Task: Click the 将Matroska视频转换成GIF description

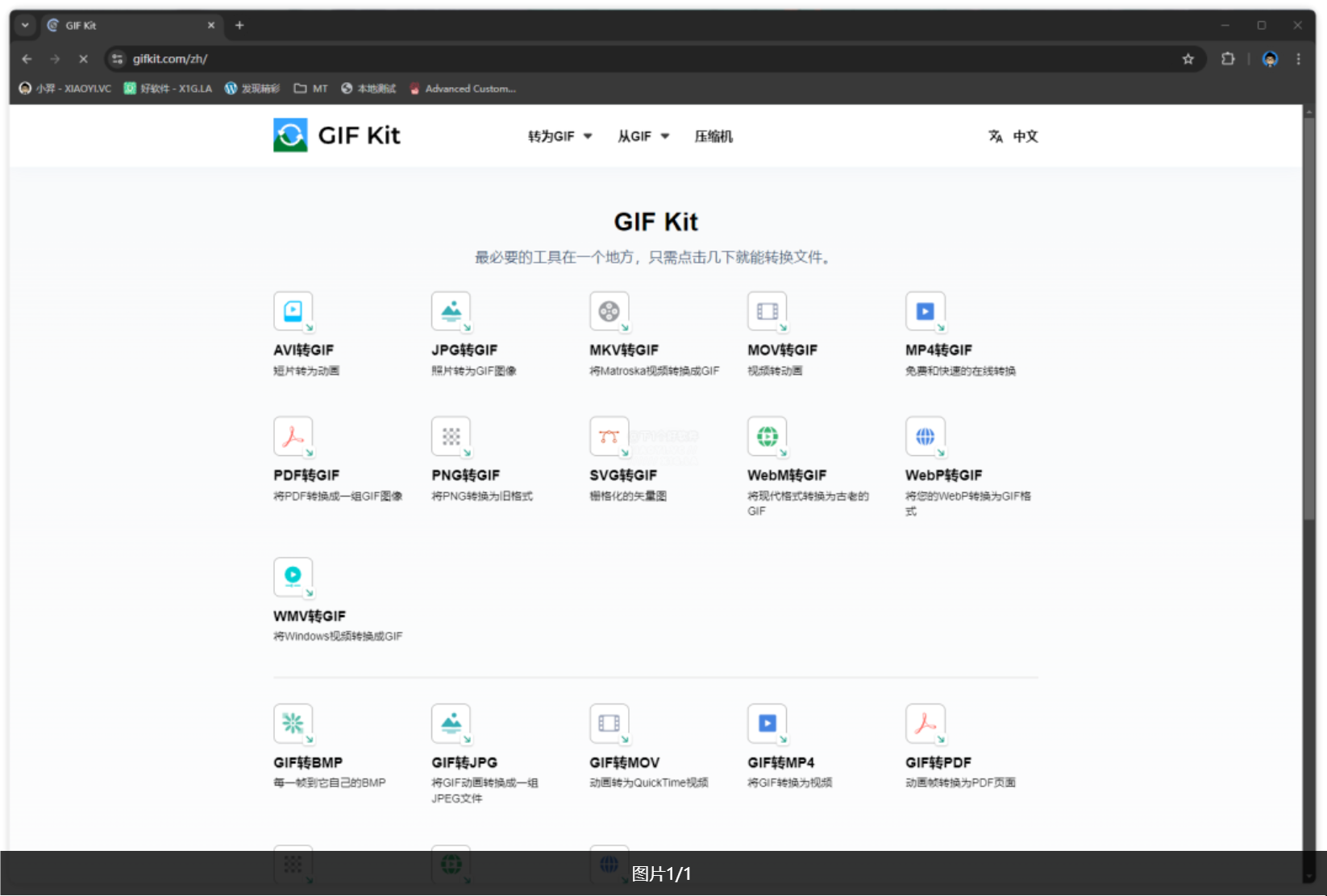Action: pyautogui.click(x=654, y=371)
